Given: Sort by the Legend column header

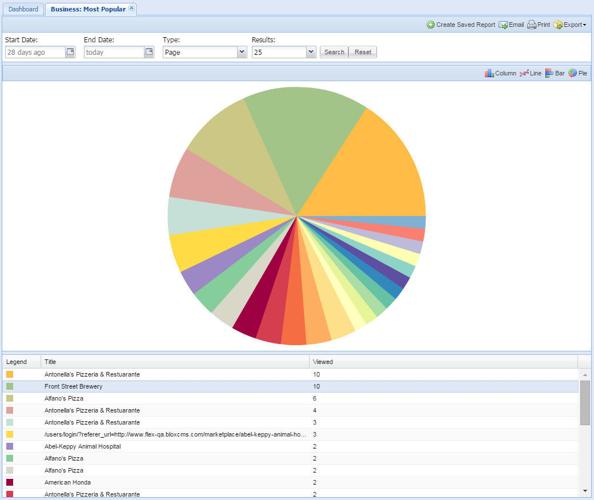Looking at the screenshot, I should (x=22, y=362).
